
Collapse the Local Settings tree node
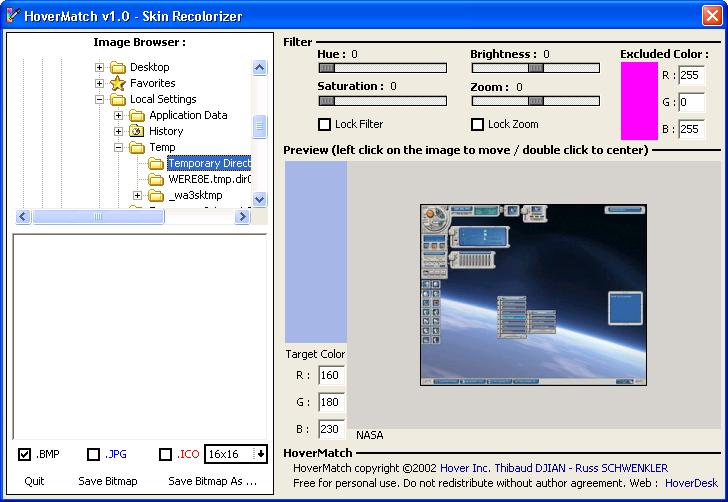(x=99, y=99)
